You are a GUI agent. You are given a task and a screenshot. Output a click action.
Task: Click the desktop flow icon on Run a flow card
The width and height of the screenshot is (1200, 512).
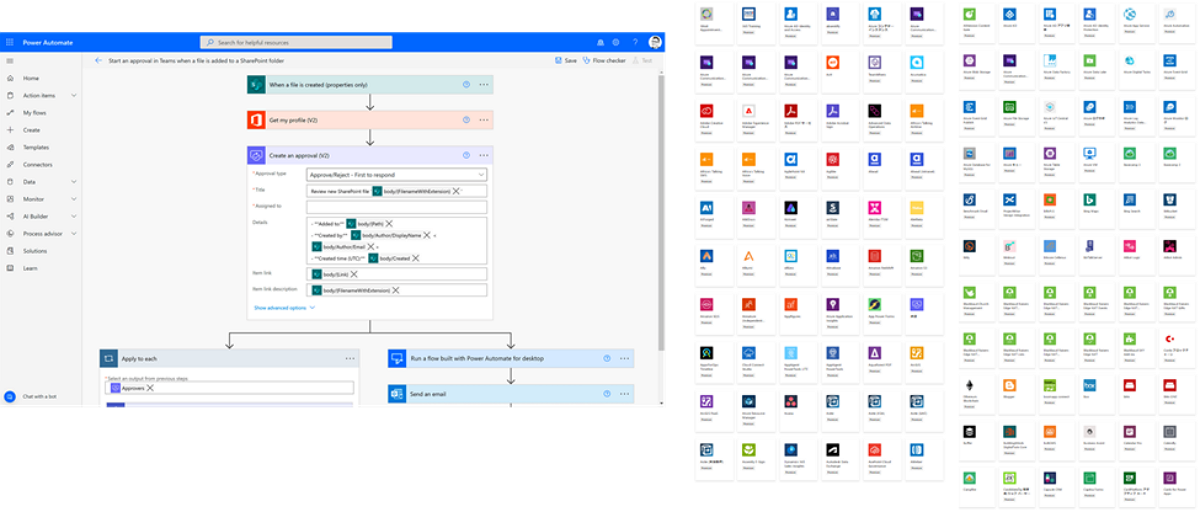pyautogui.click(x=397, y=358)
